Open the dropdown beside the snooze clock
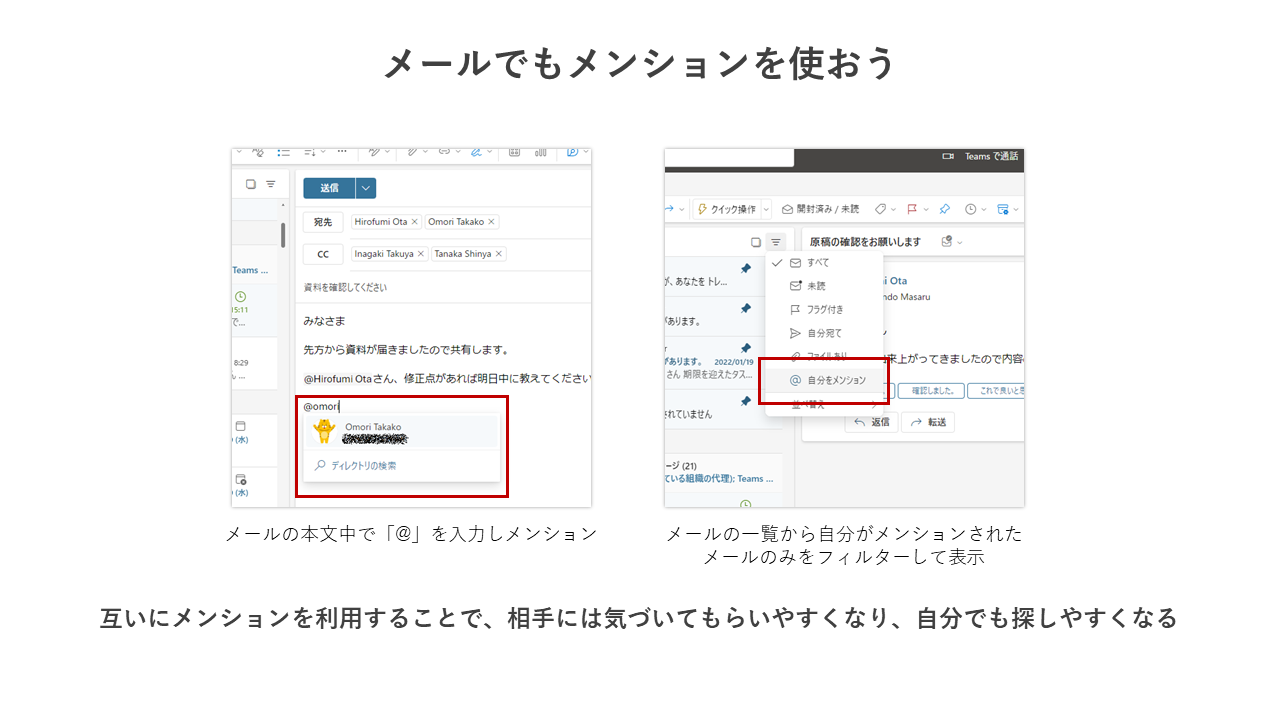1280x720 pixels. pos(984,209)
